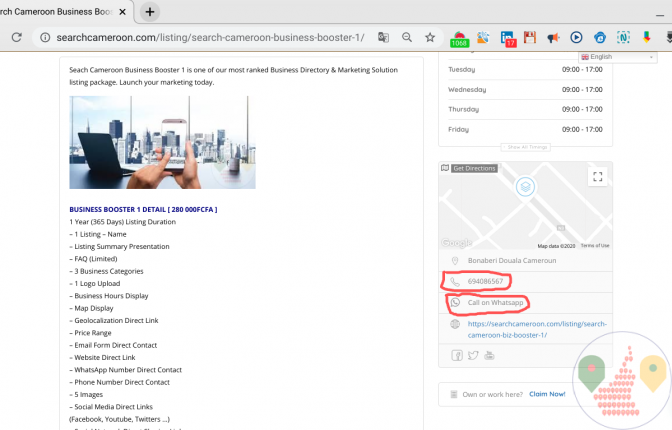
Task: Click the translate page icon
Action: (x=383, y=37)
